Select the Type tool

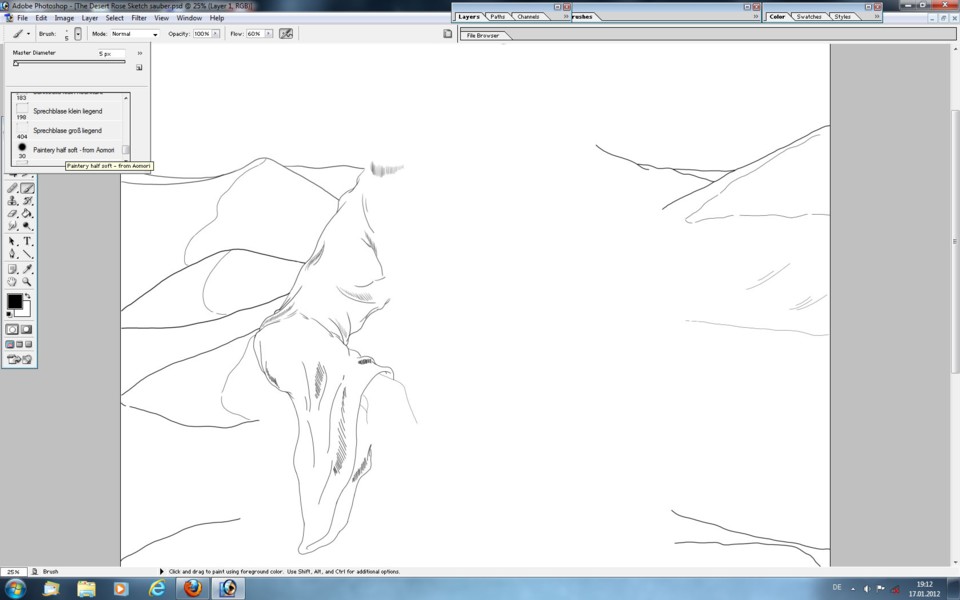point(27,241)
